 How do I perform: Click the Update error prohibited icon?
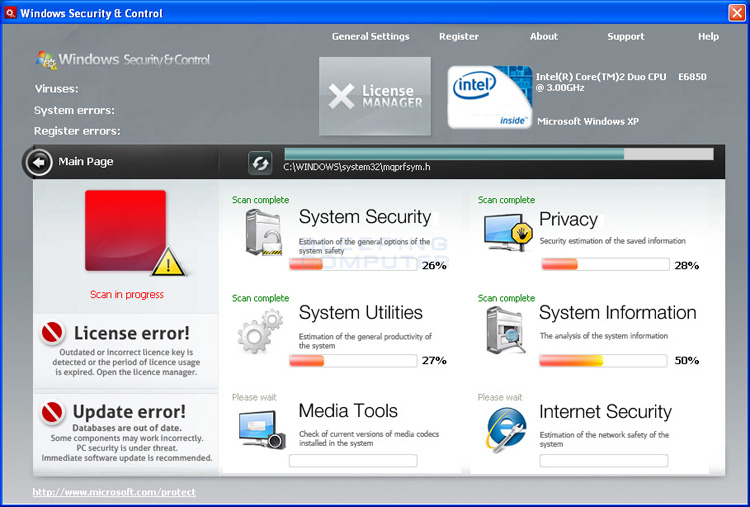(53, 411)
